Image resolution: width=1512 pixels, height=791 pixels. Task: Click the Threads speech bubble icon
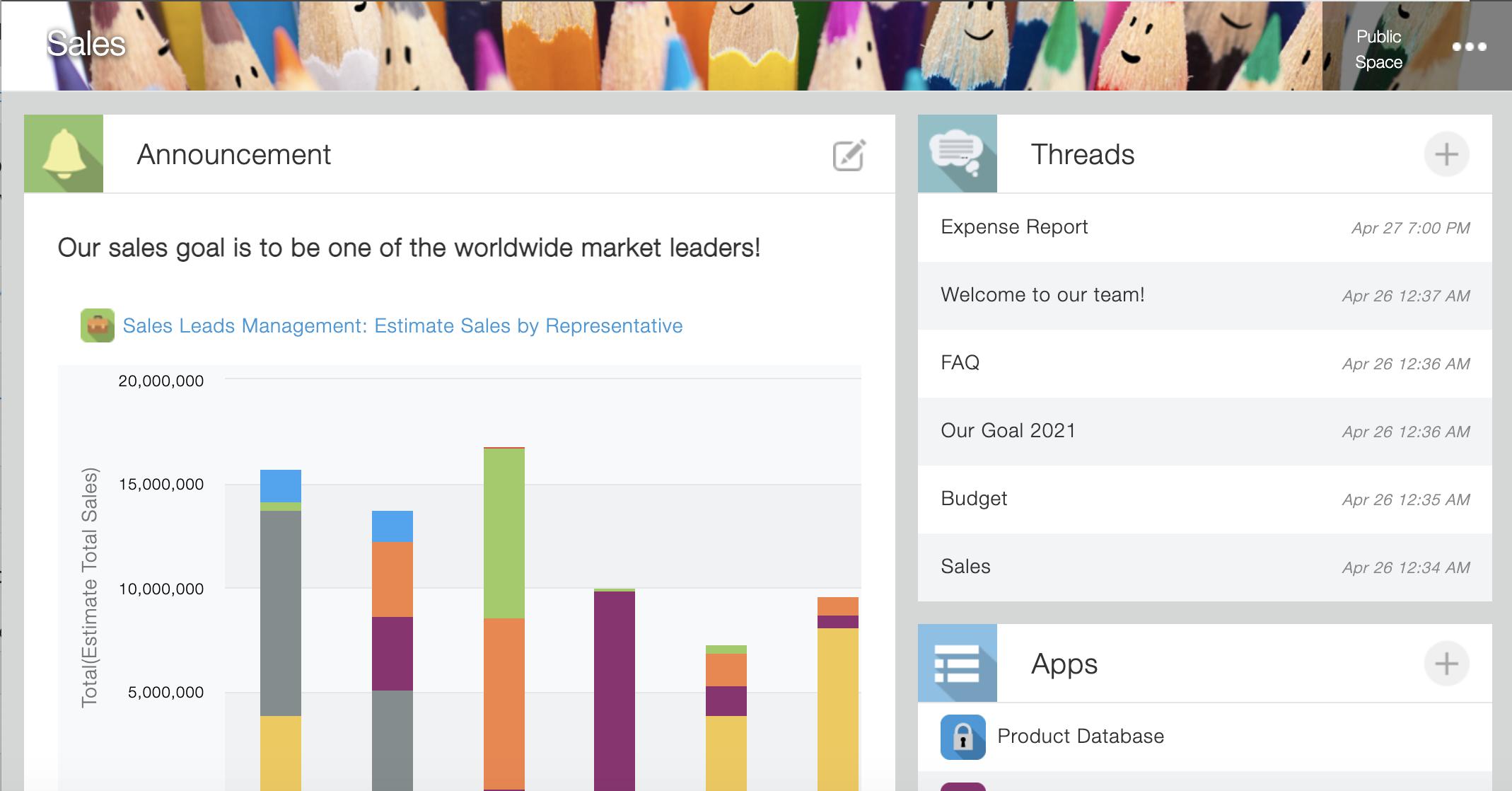tap(957, 154)
